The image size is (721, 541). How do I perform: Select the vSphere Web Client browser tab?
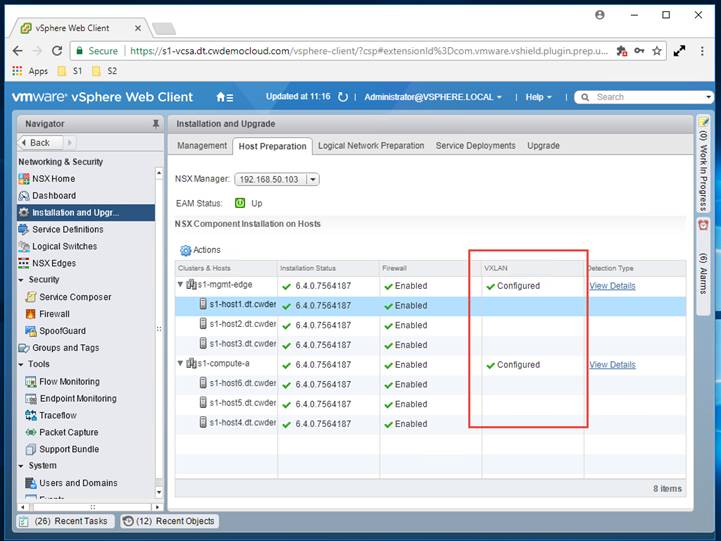[x=81, y=28]
